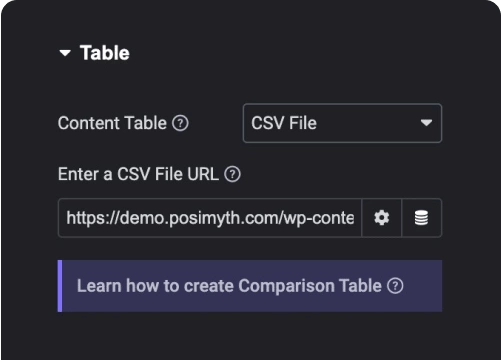Click the empty panel area below notice
Screen dimensions: 501x360
(x=250, y=336)
